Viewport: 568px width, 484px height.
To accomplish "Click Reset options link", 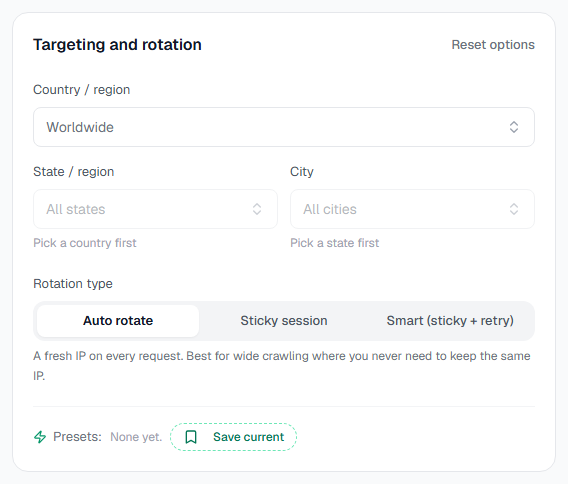I will (x=493, y=45).
